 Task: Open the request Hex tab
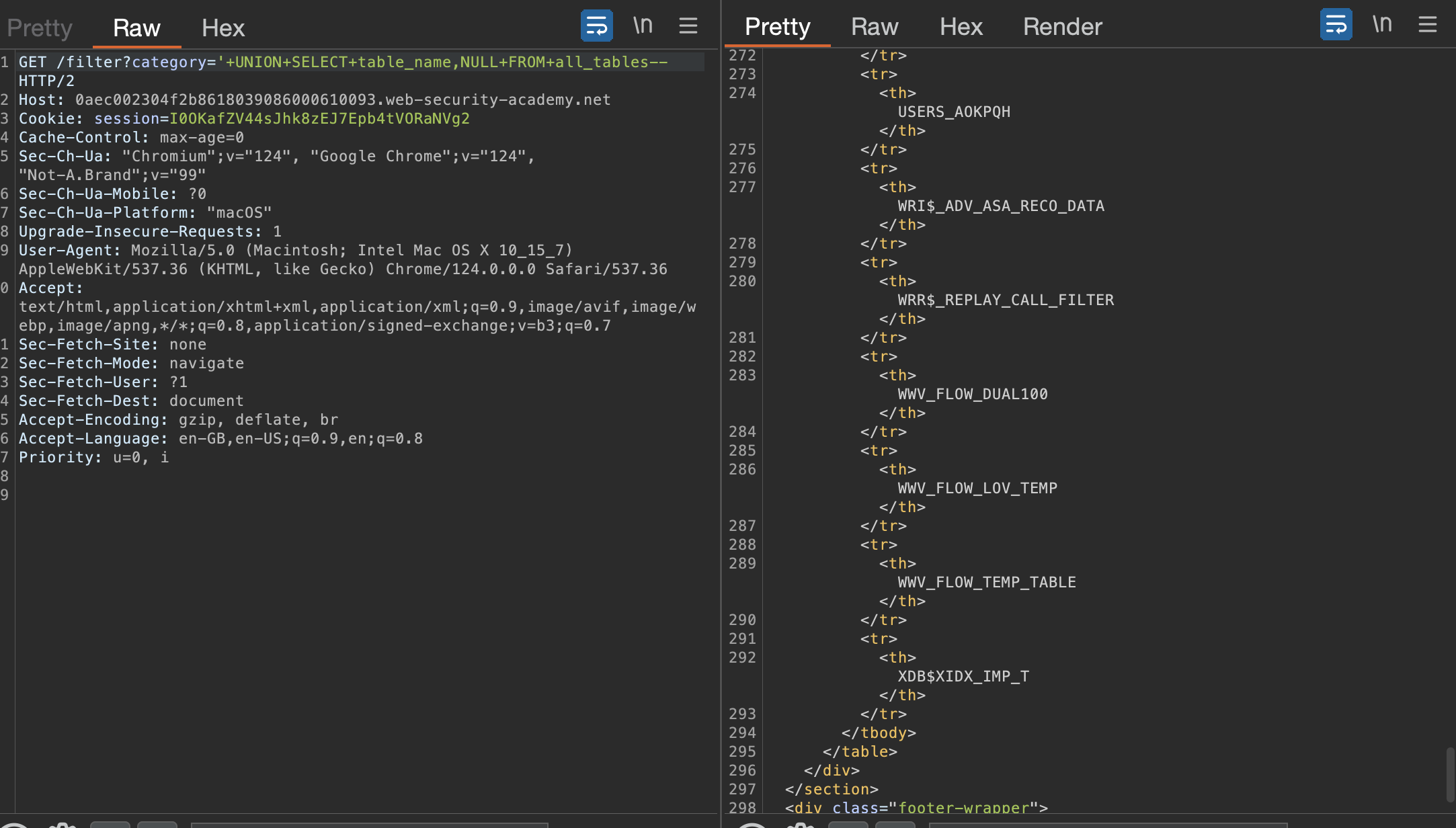[x=223, y=28]
